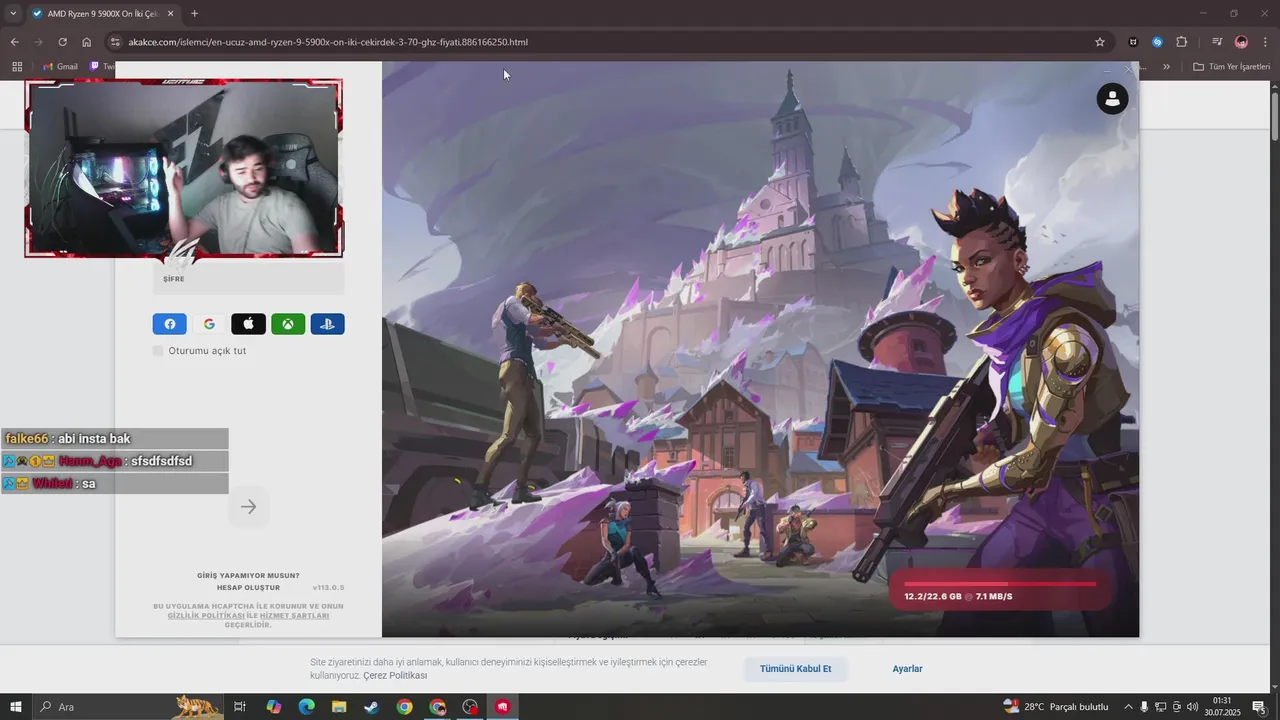This screenshot has width=1280, height=720.
Task: Click the login arrow button
Action: click(249, 507)
